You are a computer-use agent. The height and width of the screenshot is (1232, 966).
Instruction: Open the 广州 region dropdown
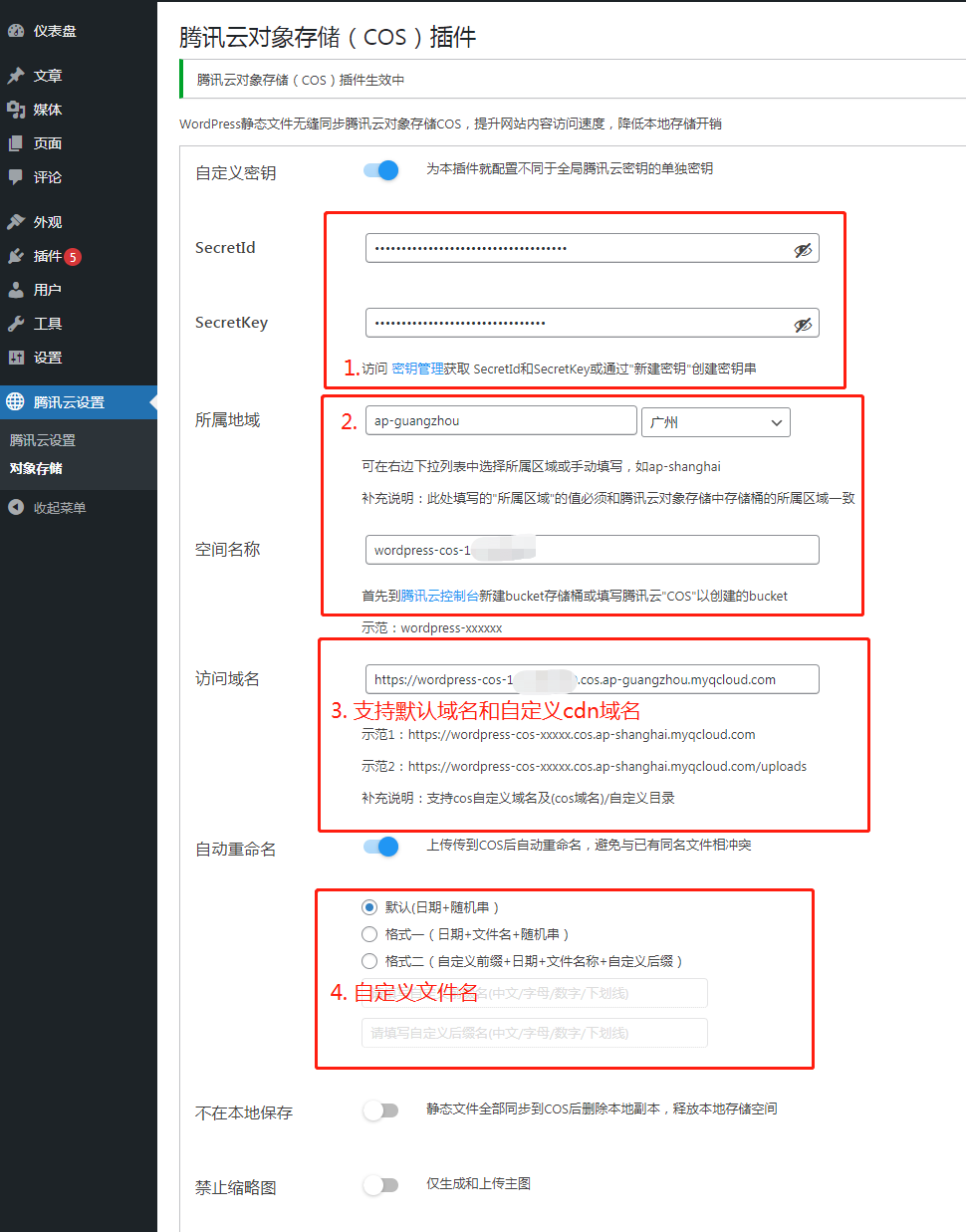(x=716, y=422)
